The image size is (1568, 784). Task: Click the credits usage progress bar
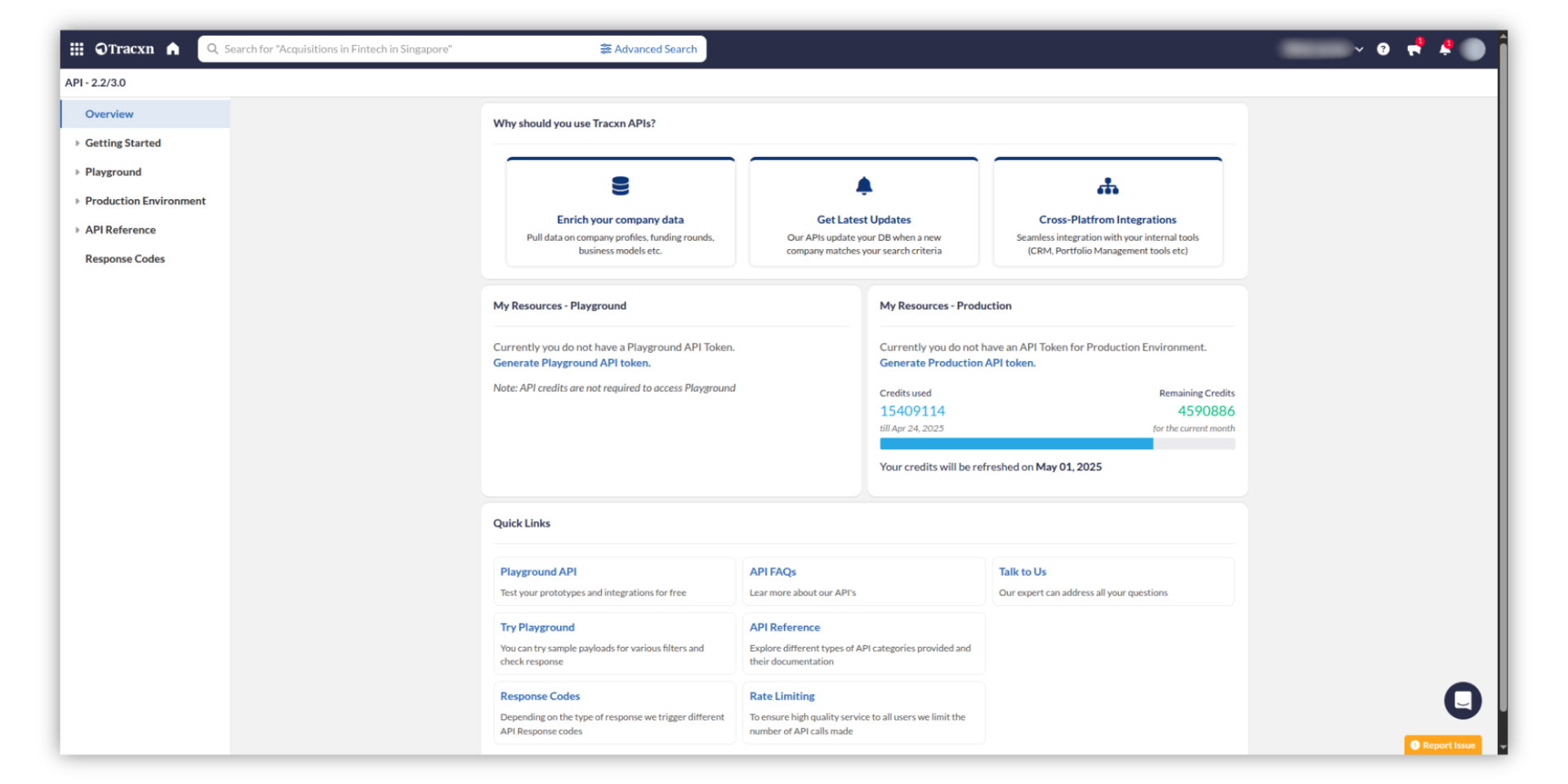(1057, 443)
